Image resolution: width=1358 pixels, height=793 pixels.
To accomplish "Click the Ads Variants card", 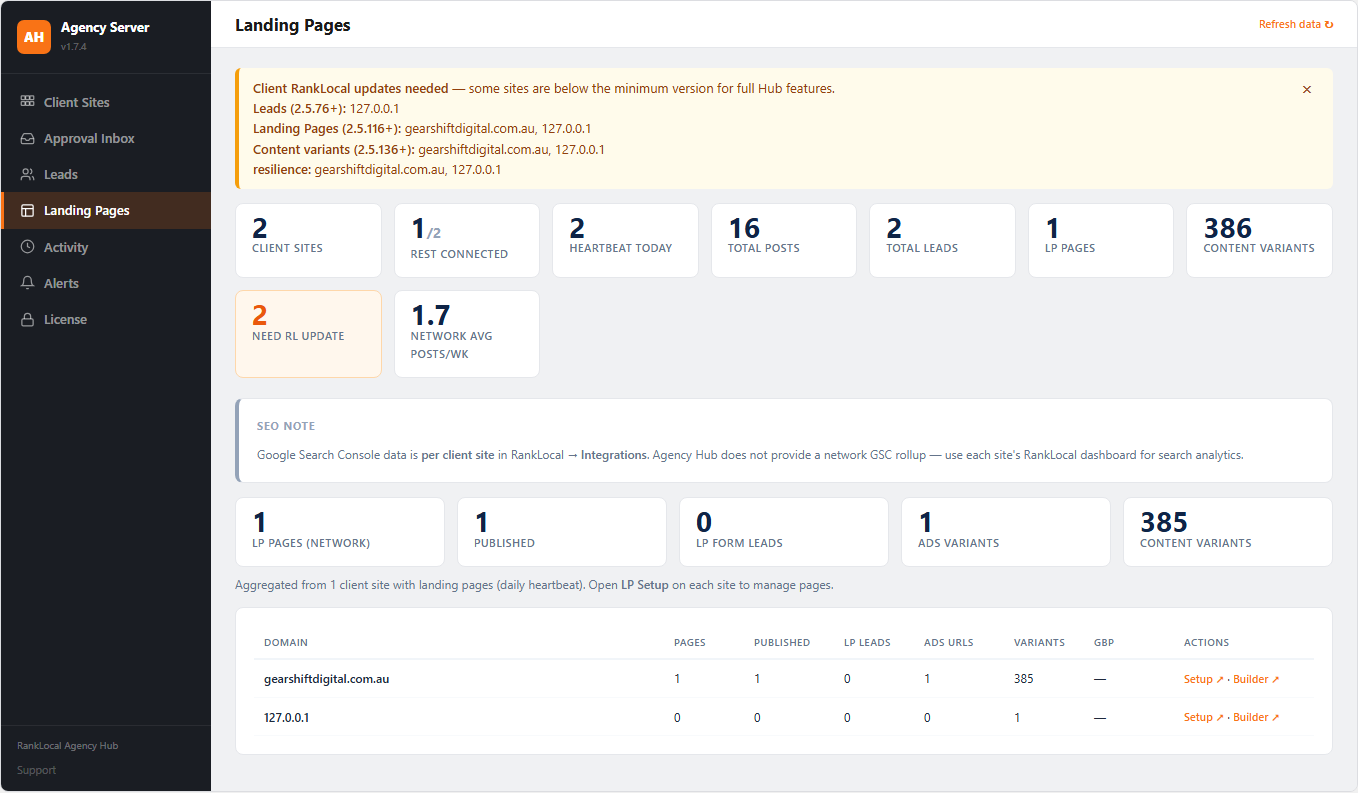I will pyautogui.click(x=1006, y=532).
